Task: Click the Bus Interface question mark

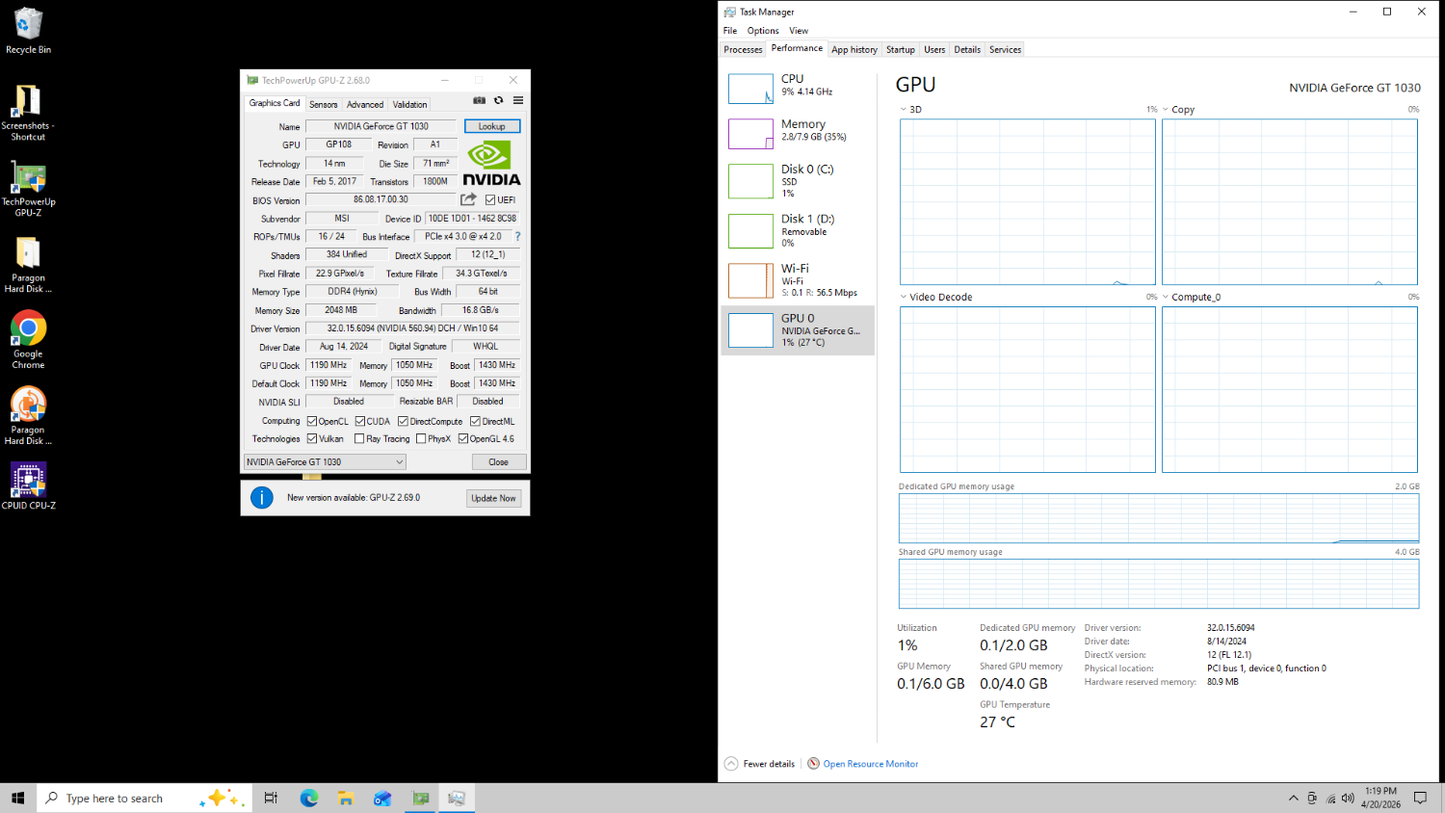Action: click(x=517, y=237)
